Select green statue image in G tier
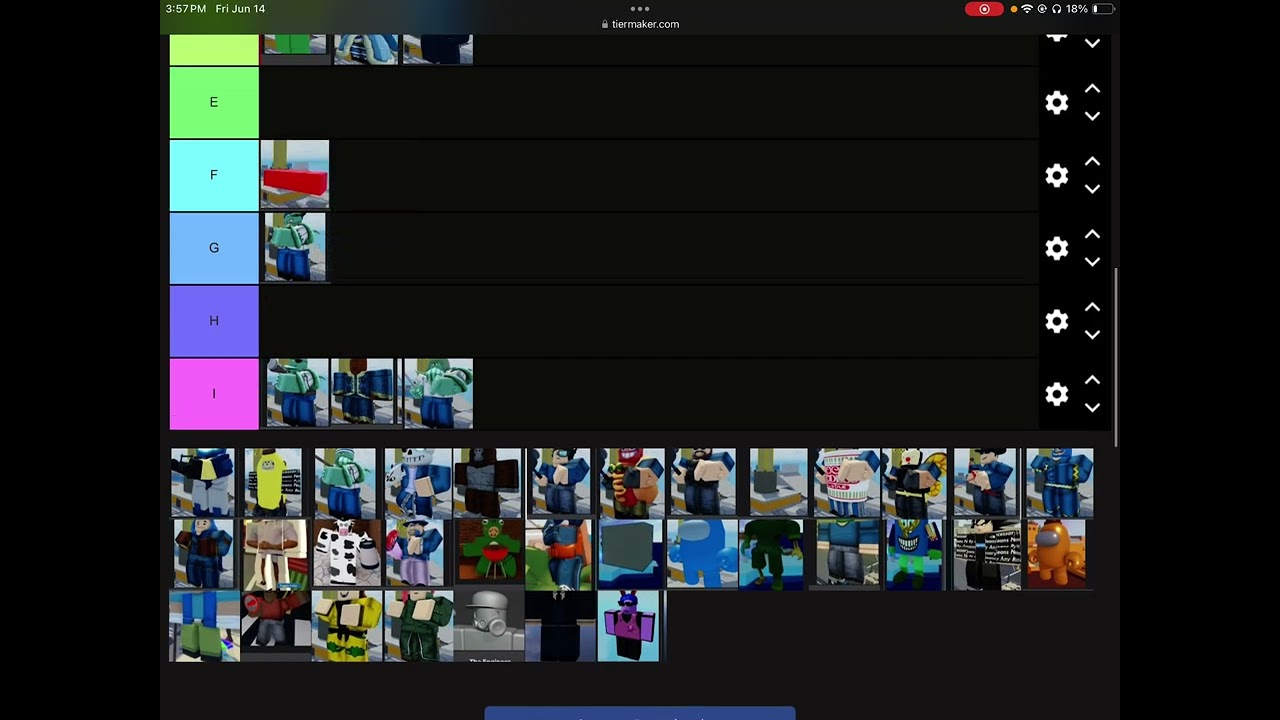 (295, 248)
